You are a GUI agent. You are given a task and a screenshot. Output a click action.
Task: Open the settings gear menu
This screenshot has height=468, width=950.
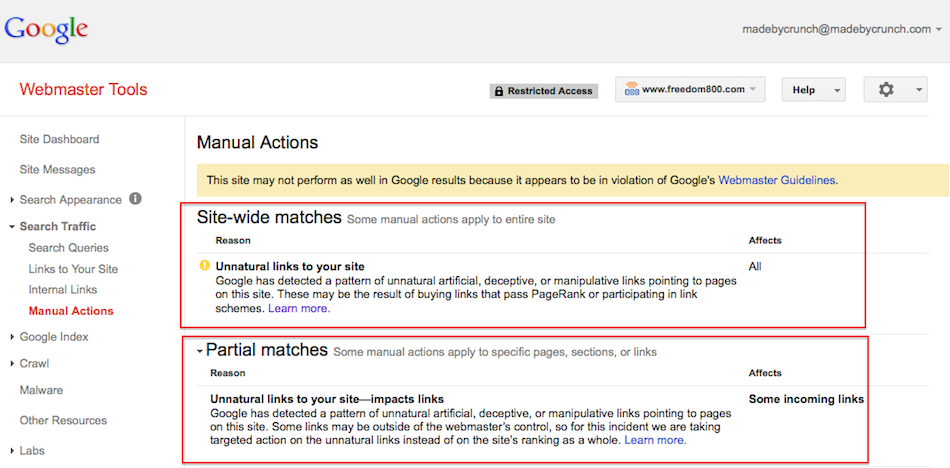(894, 90)
